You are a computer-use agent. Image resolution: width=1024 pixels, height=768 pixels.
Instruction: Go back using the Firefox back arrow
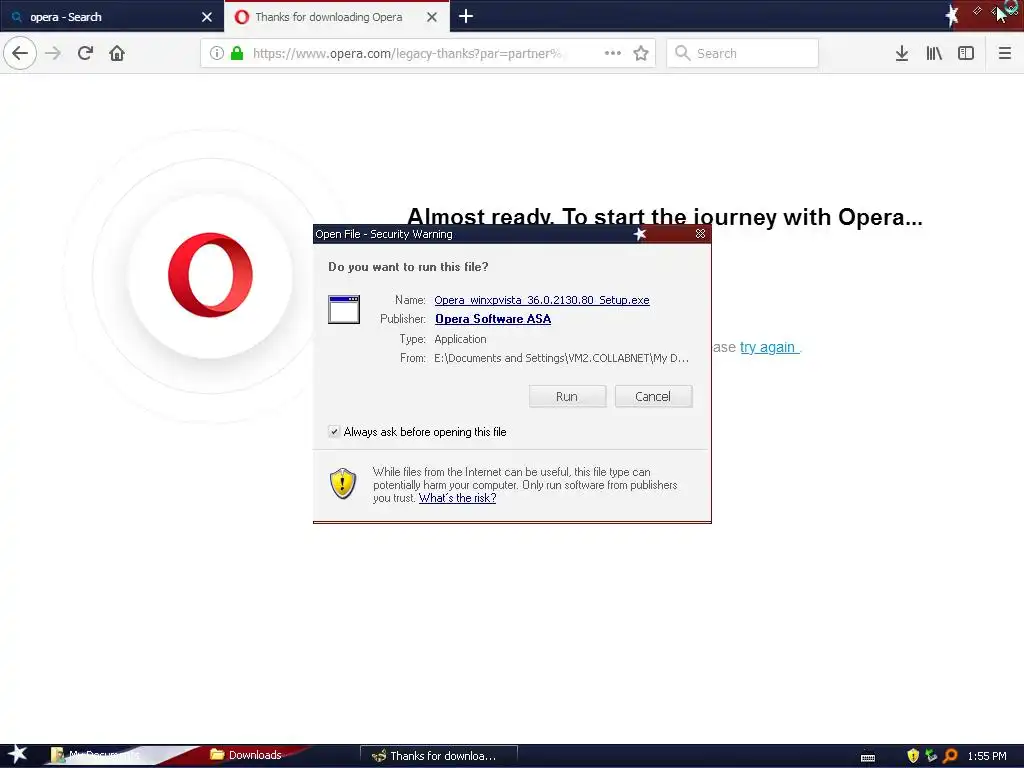pyautogui.click(x=20, y=53)
